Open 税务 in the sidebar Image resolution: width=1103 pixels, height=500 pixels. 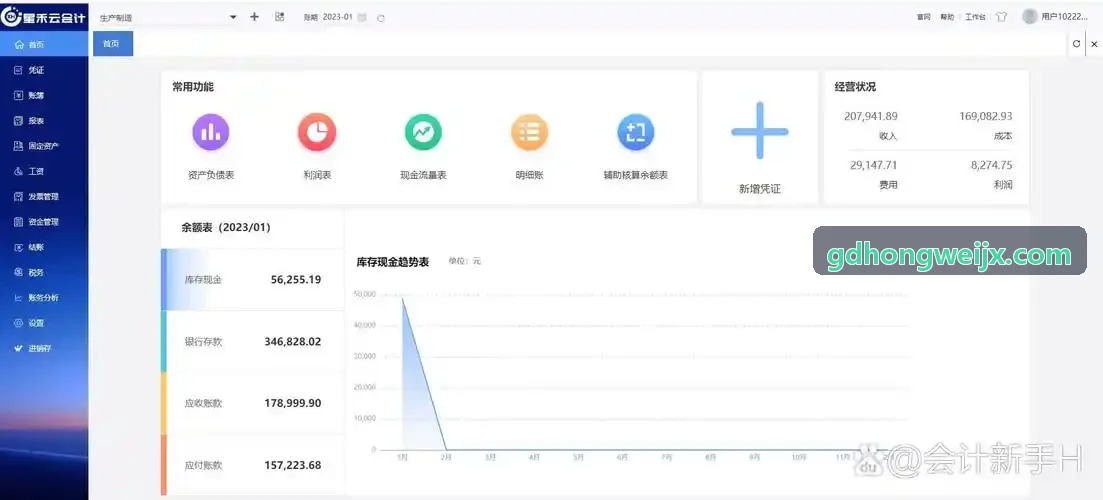[44, 273]
